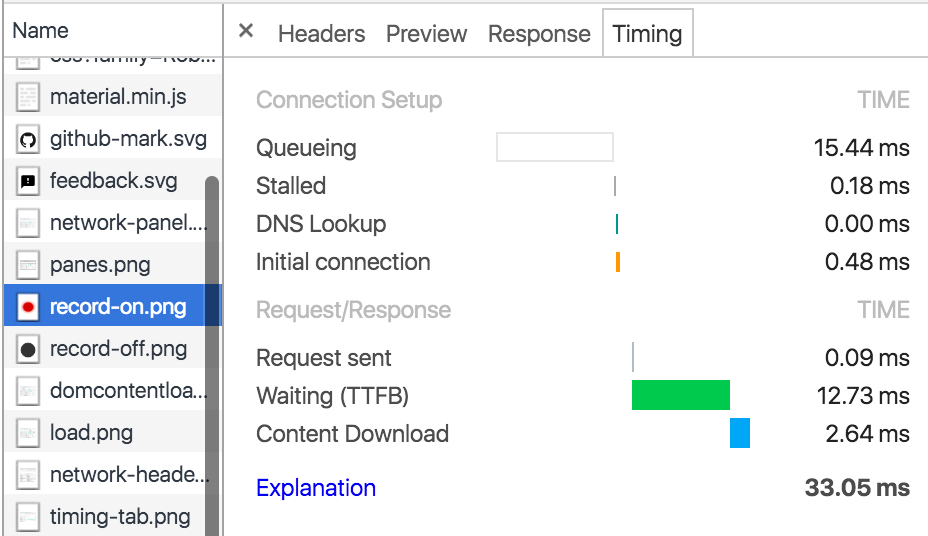
Task: Click the request list vertical scrollbar
Action: point(212,350)
